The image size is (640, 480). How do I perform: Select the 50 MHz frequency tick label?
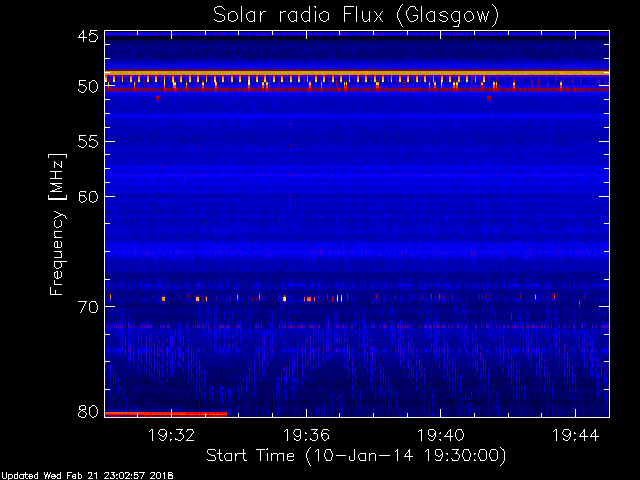[88, 87]
